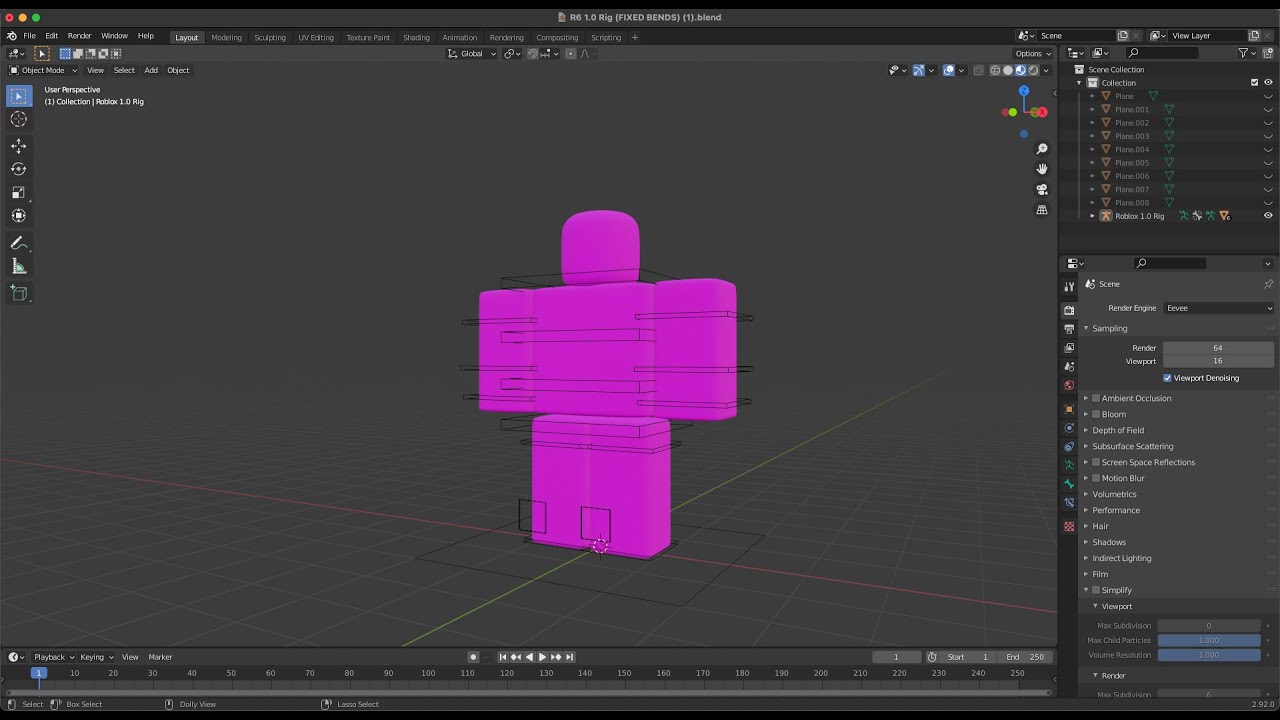Screen dimensions: 1280x720
Task: Open the Tool properties tab
Action: pos(1069,287)
